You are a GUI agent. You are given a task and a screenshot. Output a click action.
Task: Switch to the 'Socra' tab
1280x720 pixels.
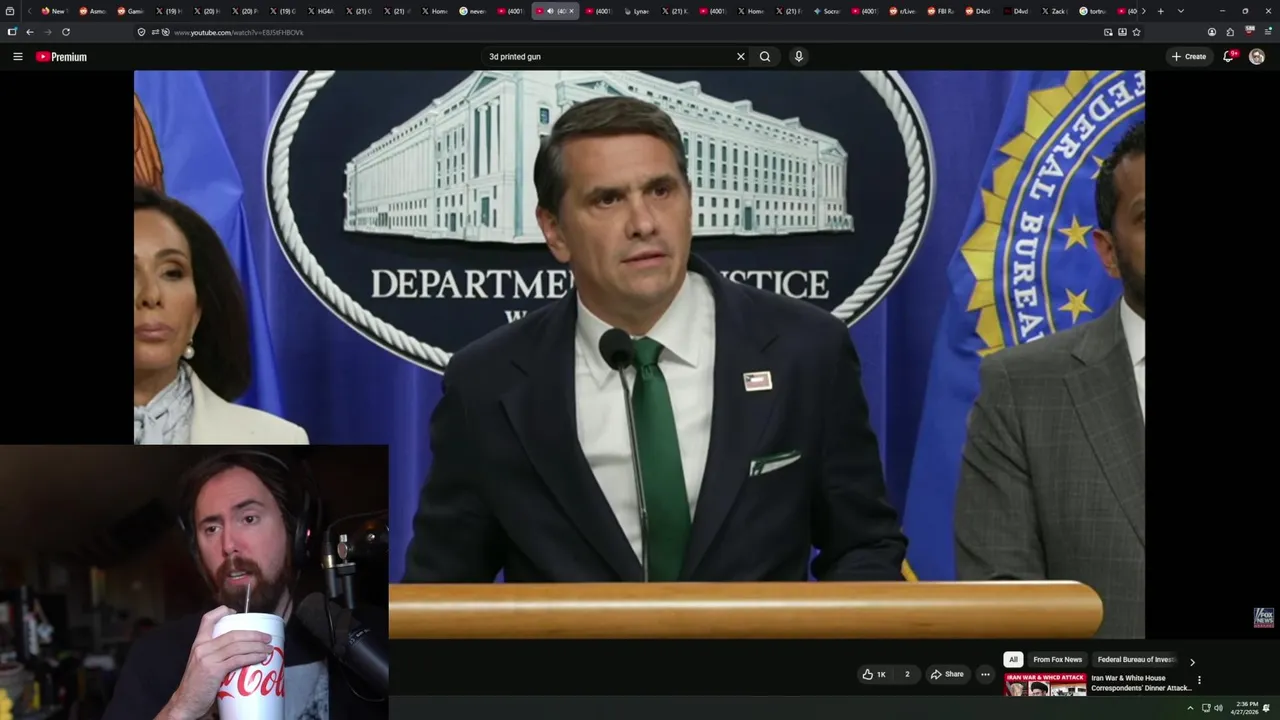[827, 11]
